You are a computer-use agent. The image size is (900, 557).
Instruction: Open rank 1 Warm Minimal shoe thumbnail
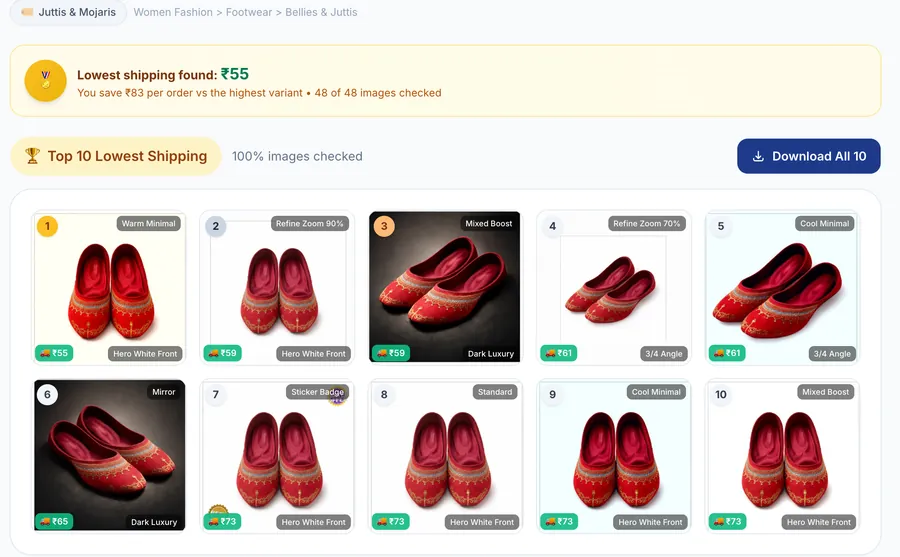click(109, 287)
